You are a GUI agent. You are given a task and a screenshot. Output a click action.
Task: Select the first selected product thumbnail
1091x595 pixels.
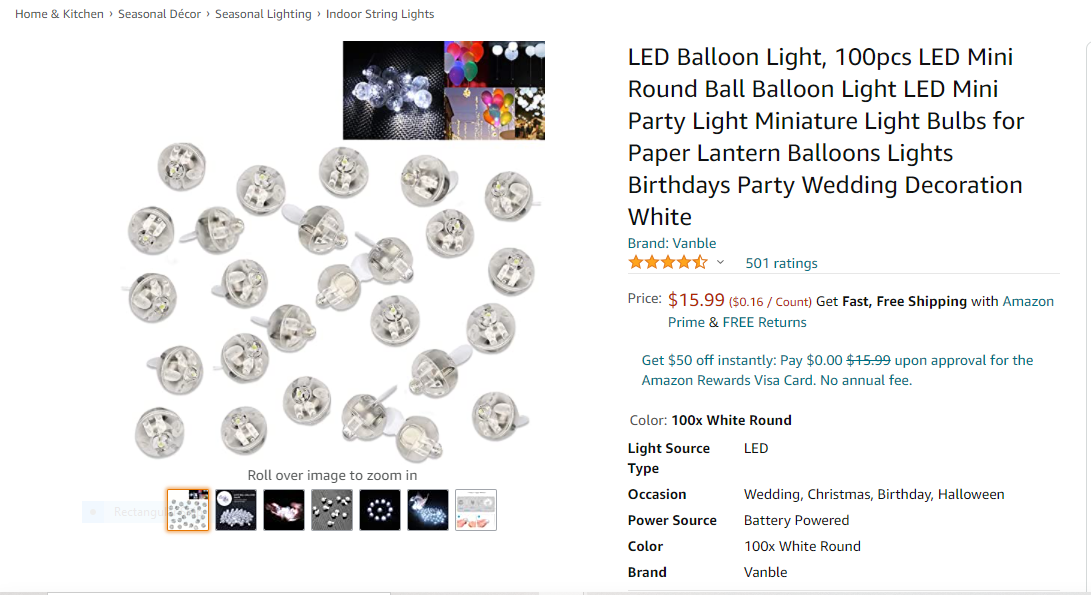[188, 510]
